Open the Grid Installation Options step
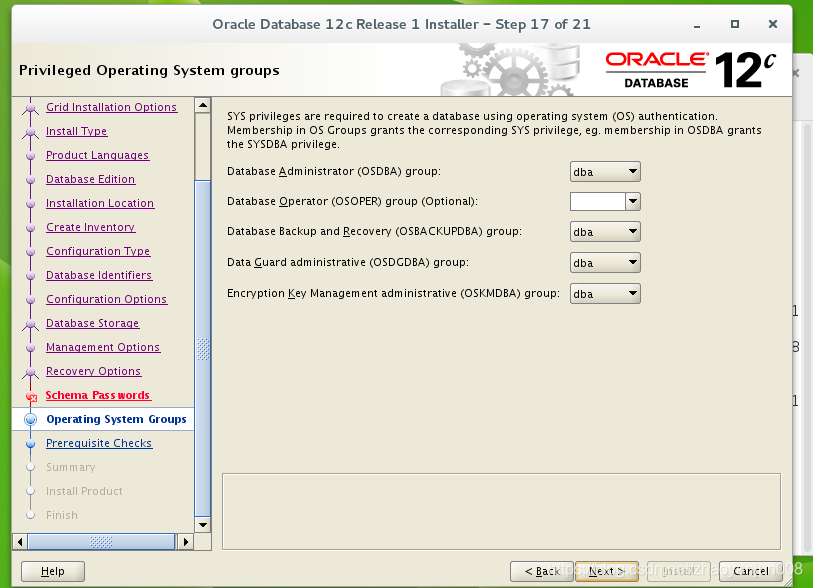This screenshot has width=813, height=588. [x=111, y=107]
